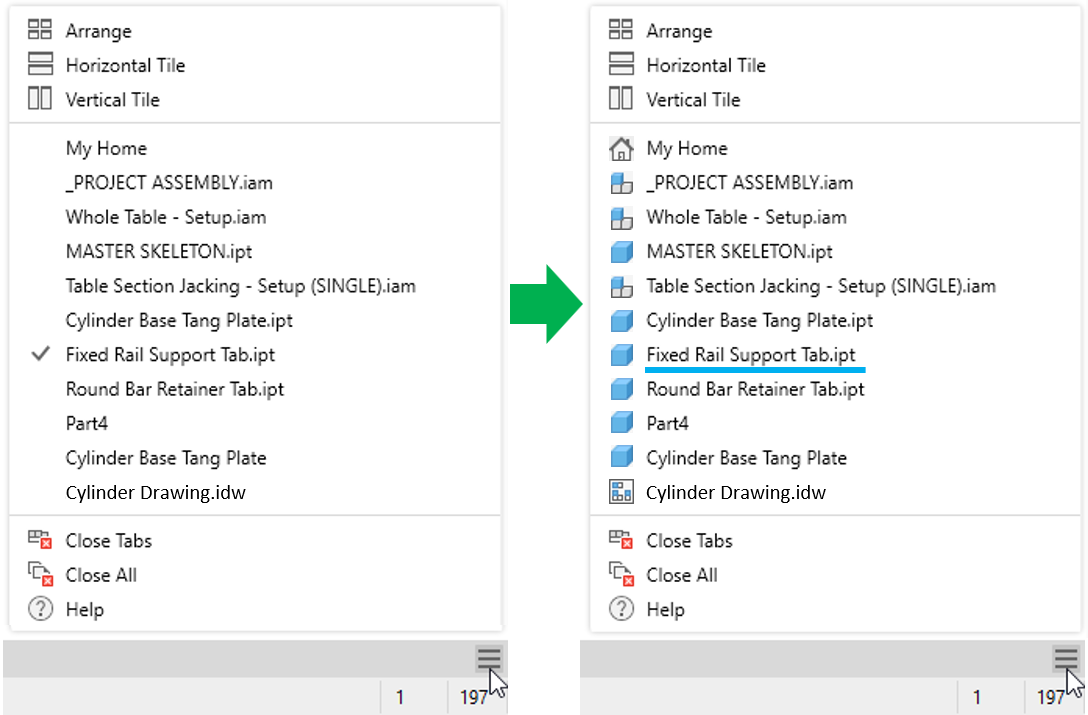Click the assembly icon beside _PROJECT ASSEMBLY.iam
1088x715 pixels.
tap(621, 183)
